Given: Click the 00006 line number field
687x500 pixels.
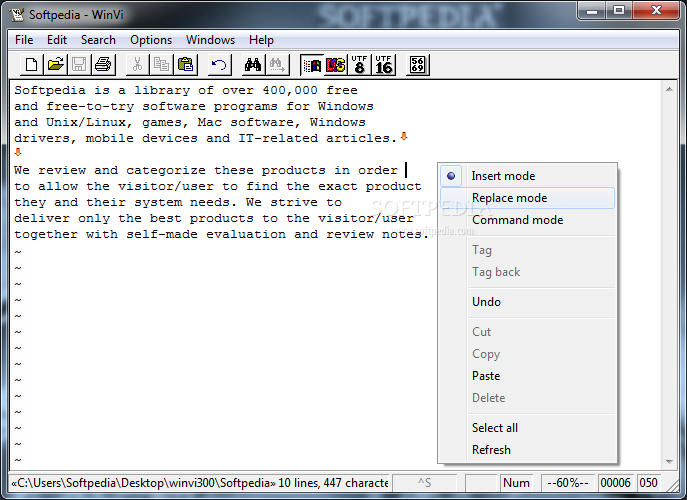Looking at the screenshot, I should pyautogui.click(x=616, y=483).
